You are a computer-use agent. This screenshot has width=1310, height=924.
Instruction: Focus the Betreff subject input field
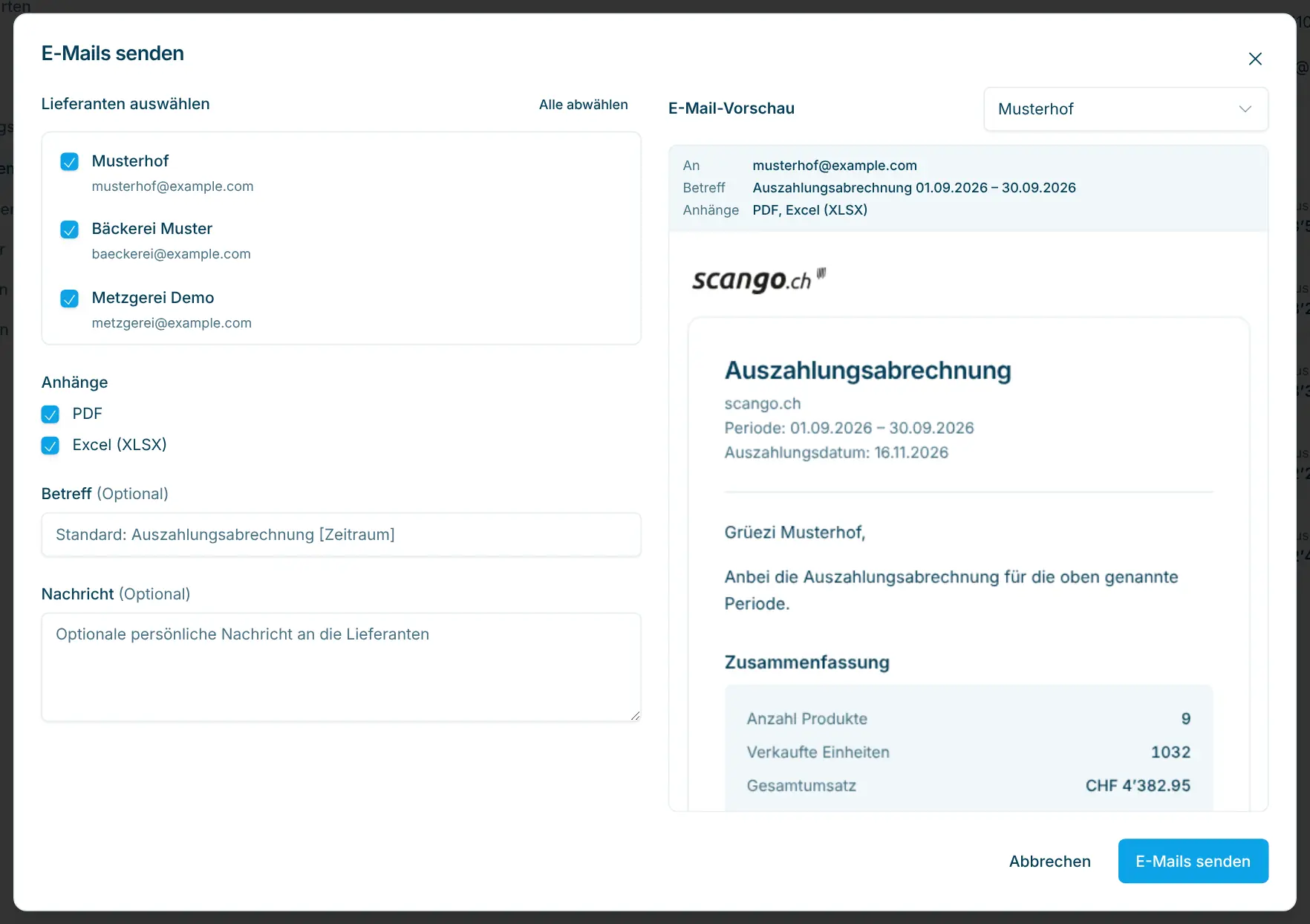click(x=341, y=535)
